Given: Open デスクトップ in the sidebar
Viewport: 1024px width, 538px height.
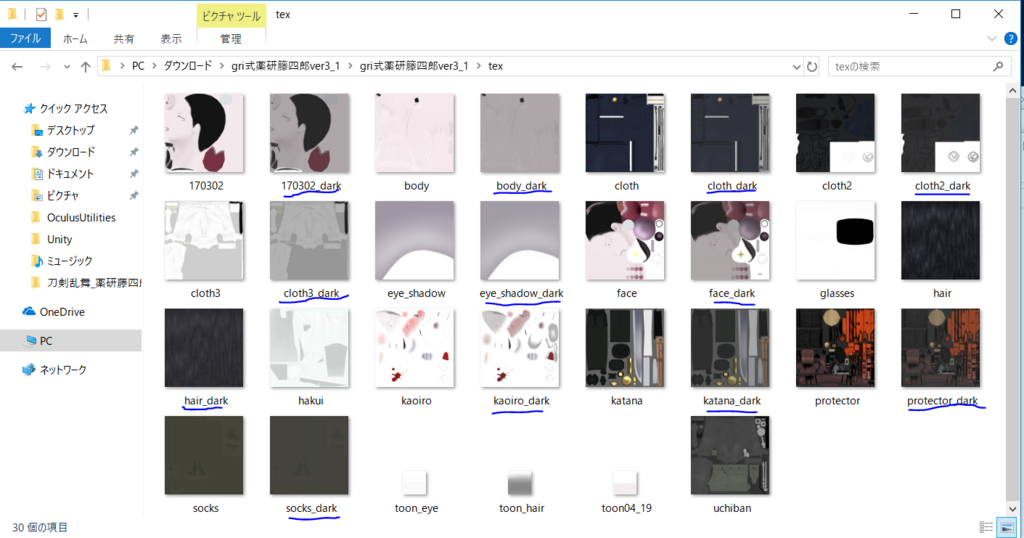Looking at the screenshot, I should click(x=71, y=131).
